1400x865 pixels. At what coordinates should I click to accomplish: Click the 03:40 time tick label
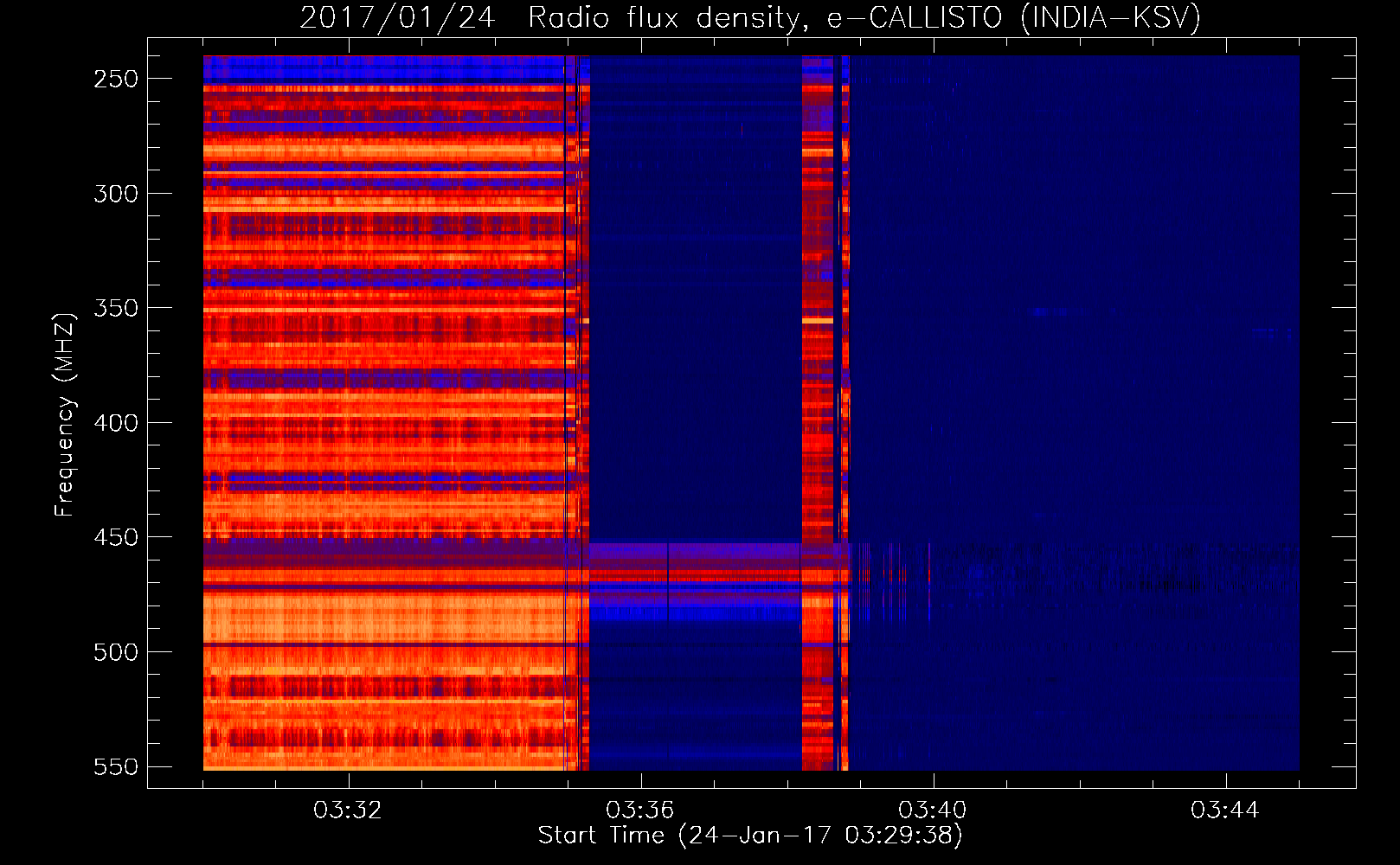click(x=933, y=811)
